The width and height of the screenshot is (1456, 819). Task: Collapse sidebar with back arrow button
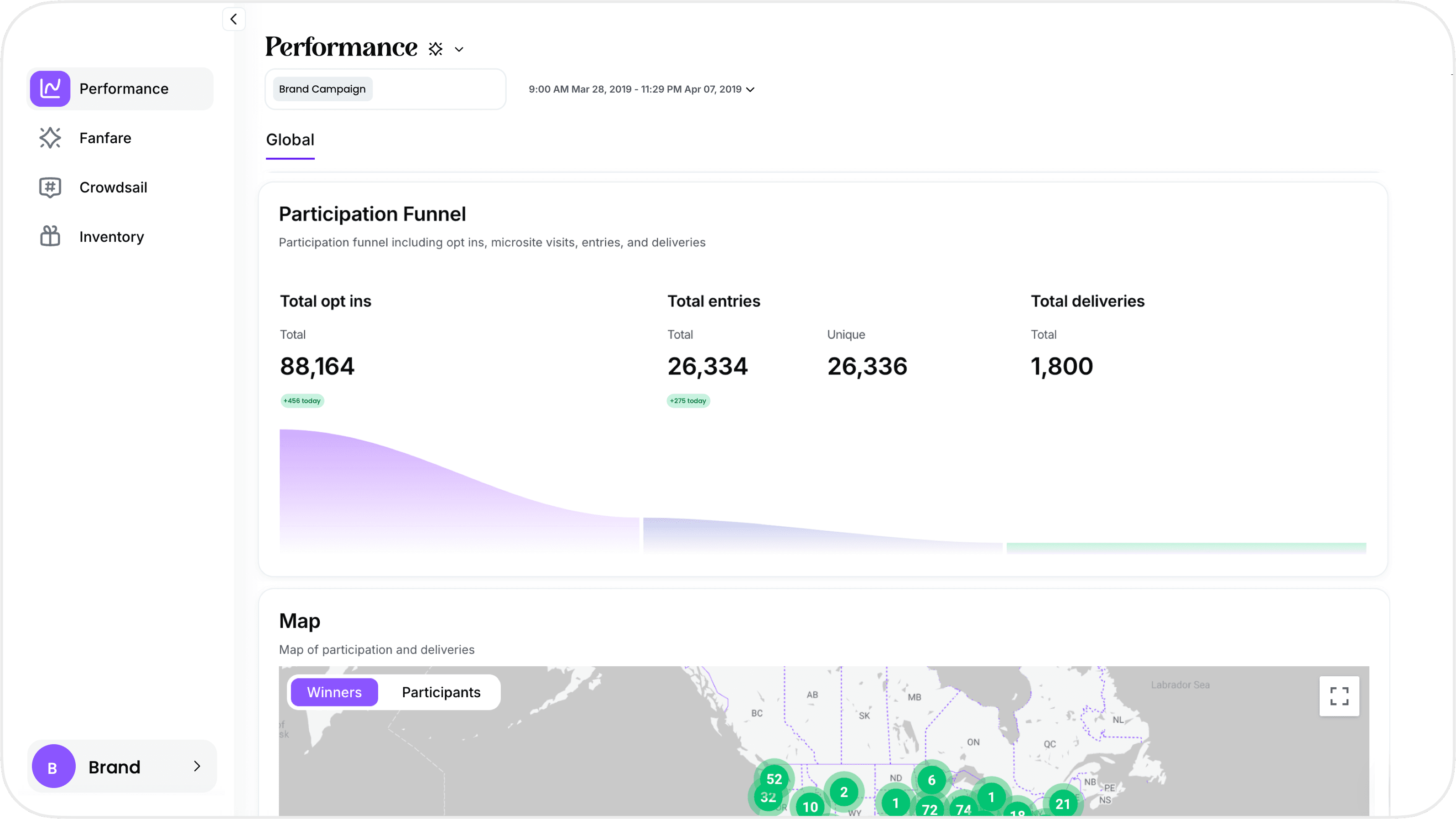pos(234,19)
